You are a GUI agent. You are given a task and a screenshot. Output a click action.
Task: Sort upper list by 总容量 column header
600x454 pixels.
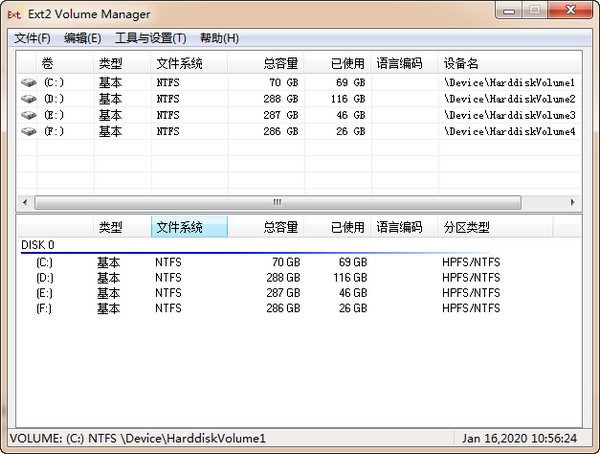click(266, 63)
